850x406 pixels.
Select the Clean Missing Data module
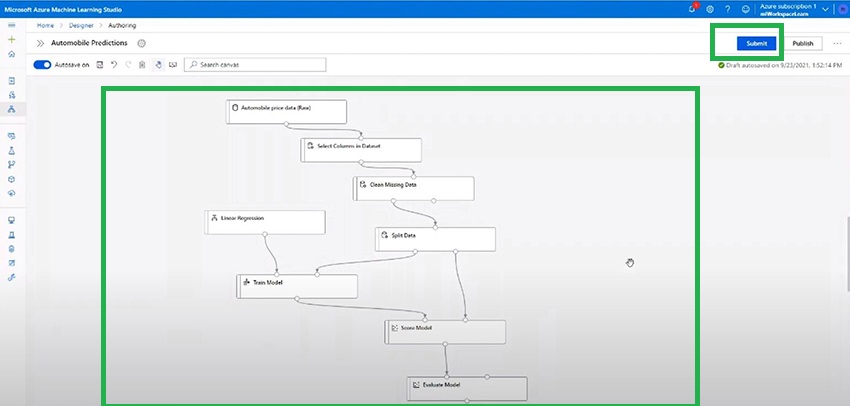tap(414, 188)
